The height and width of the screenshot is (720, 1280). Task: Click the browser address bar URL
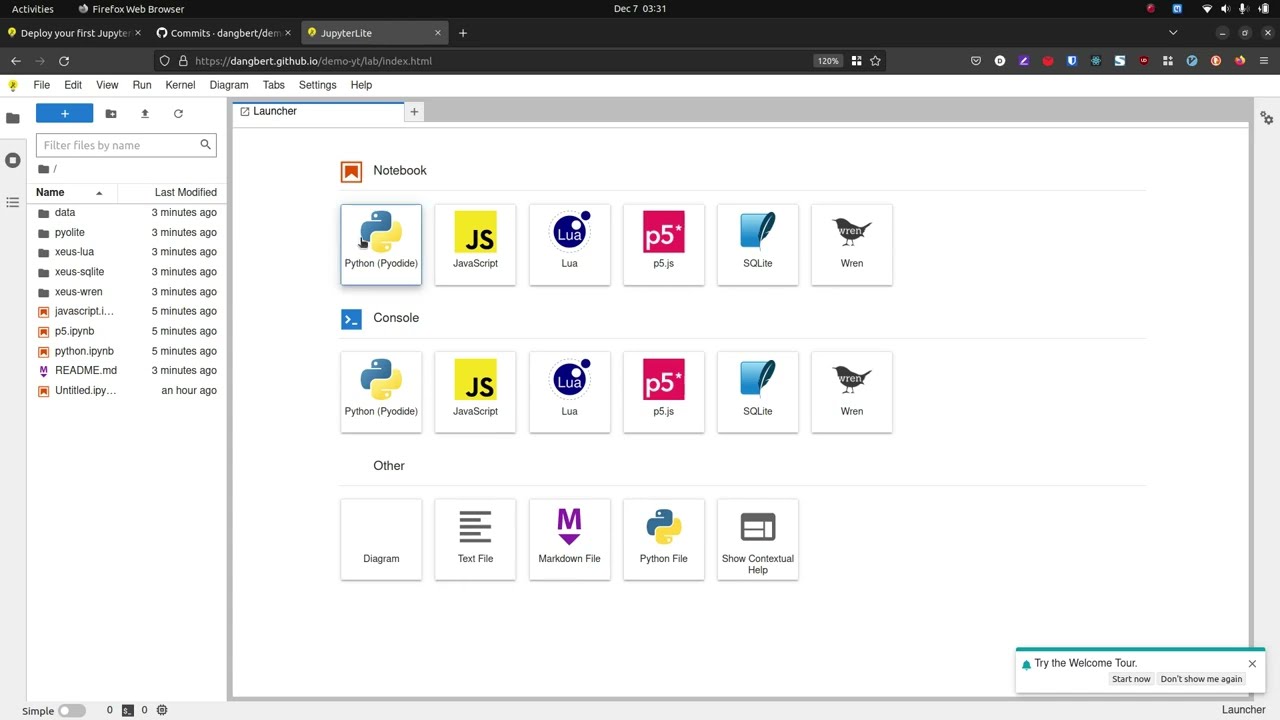pos(313,61)
